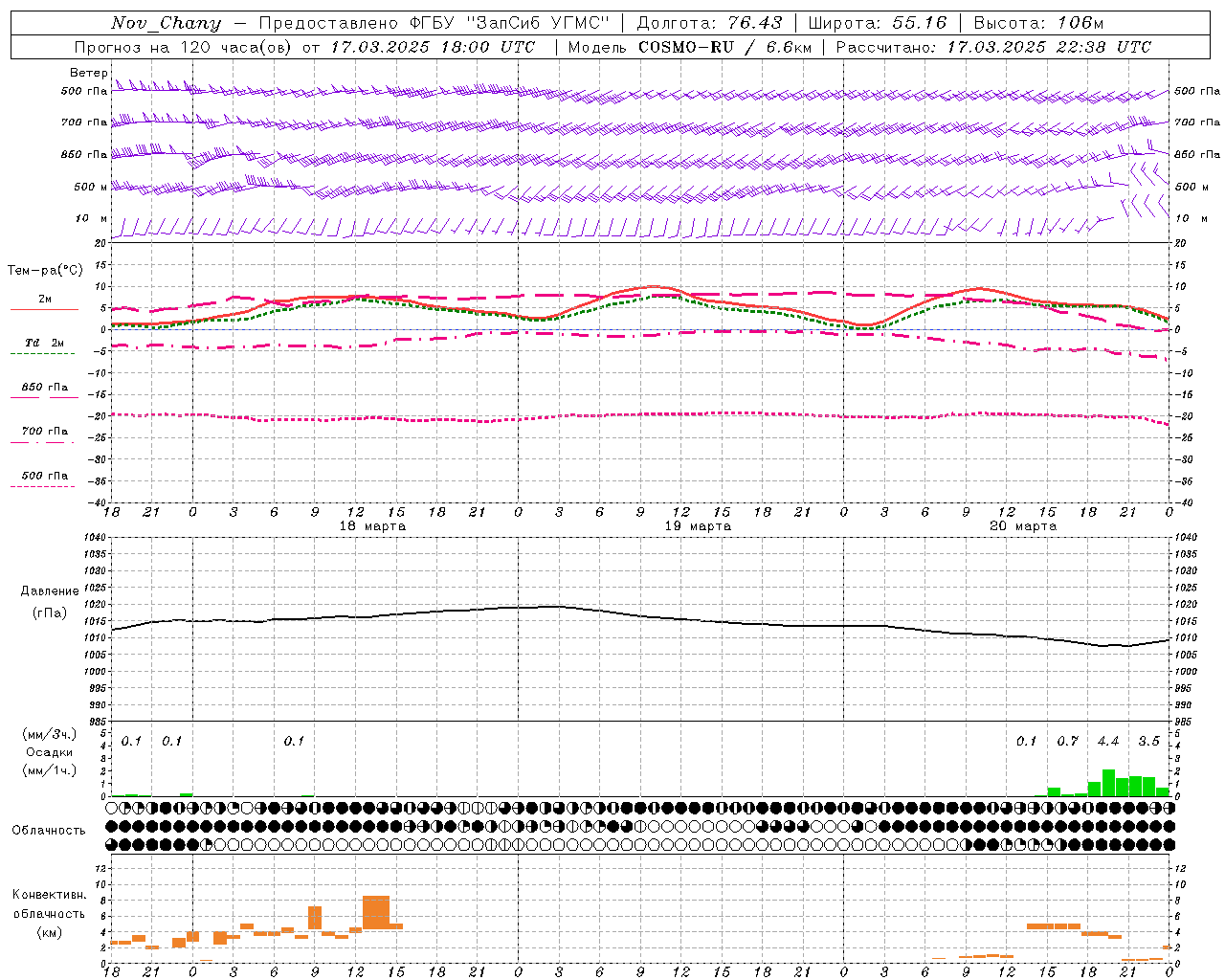Click the Облачность panel label
The width and height of the screenshot is (1225, 980).
49,830
